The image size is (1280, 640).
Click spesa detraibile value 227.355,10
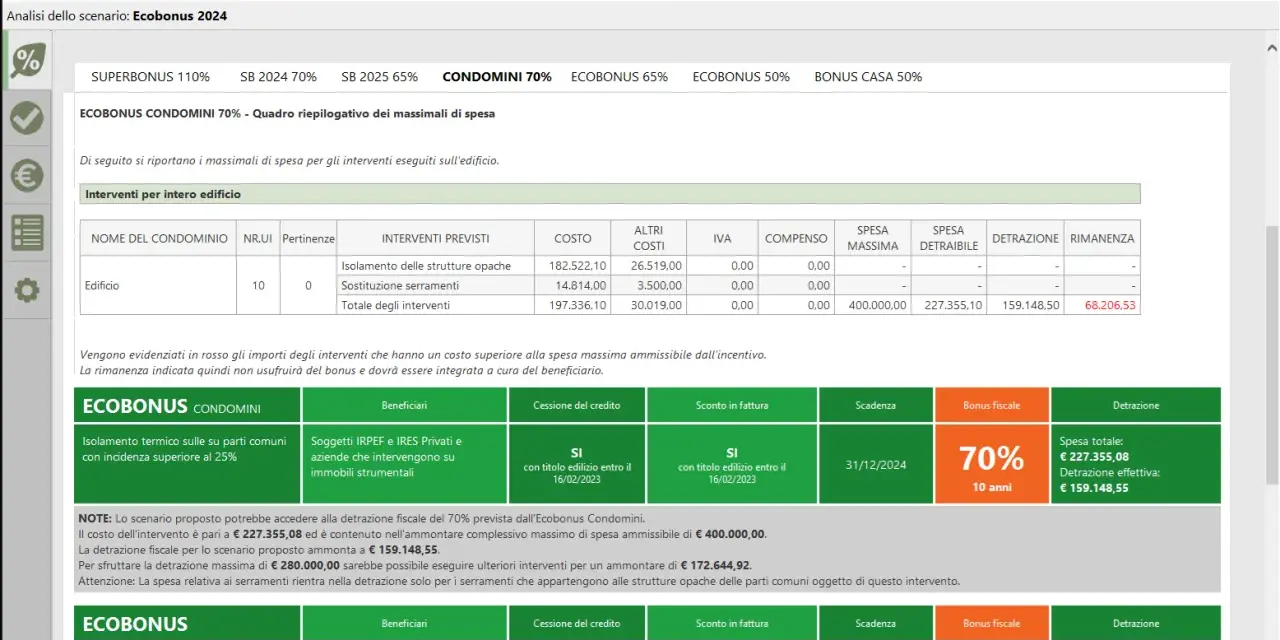953,305
